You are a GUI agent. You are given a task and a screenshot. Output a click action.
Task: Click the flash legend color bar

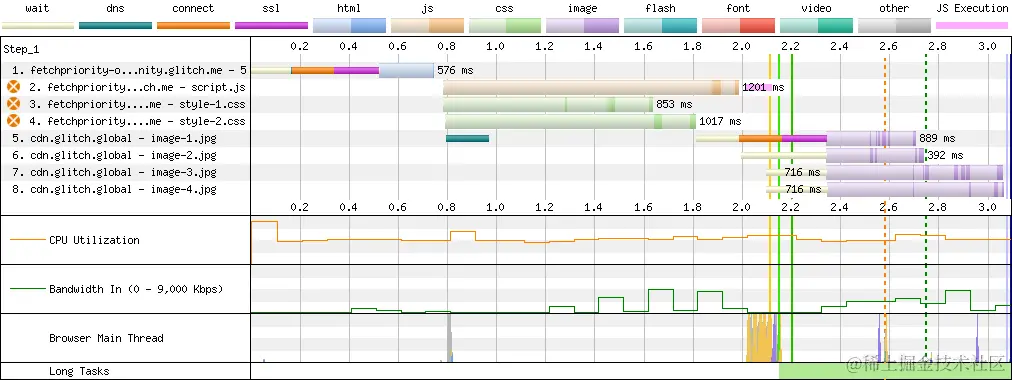click(x=660, y=26)
